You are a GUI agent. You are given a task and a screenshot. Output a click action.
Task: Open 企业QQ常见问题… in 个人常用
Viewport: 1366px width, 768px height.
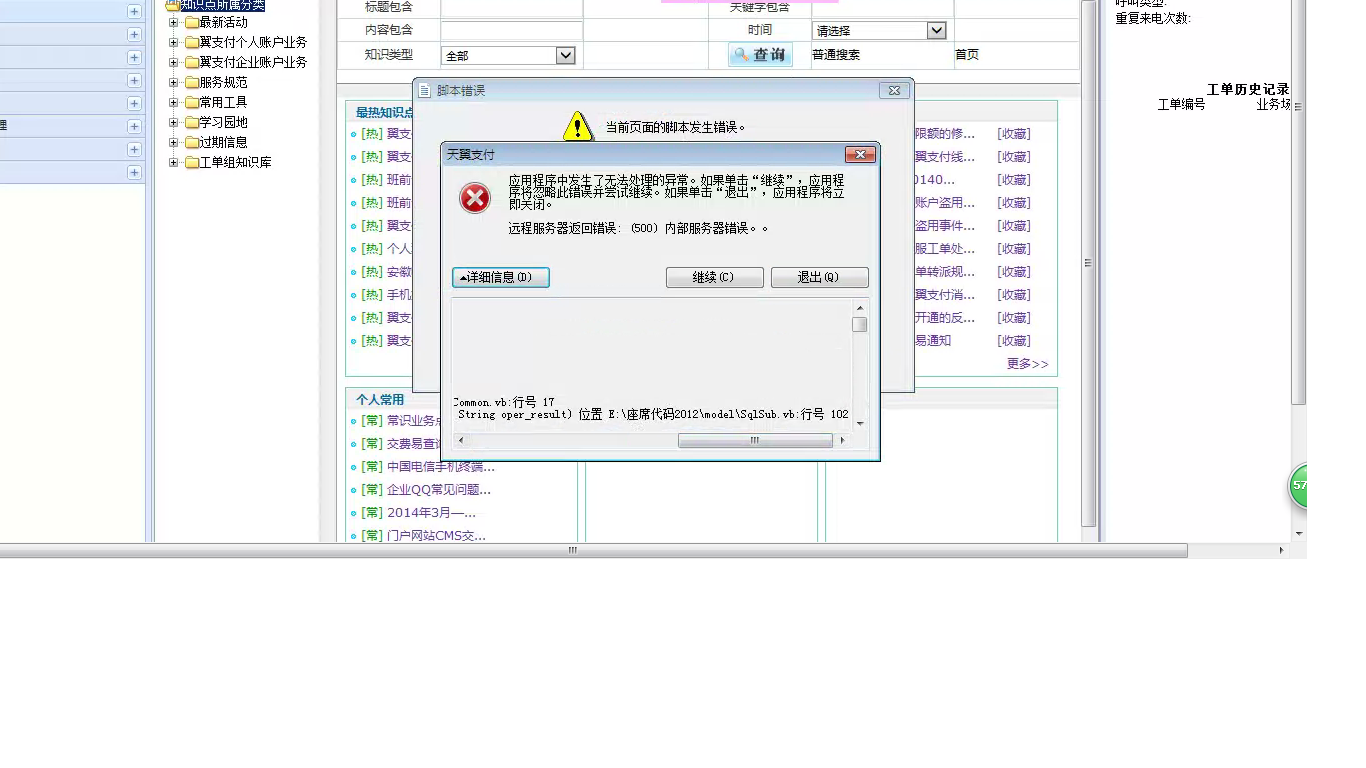coord(439,490)
